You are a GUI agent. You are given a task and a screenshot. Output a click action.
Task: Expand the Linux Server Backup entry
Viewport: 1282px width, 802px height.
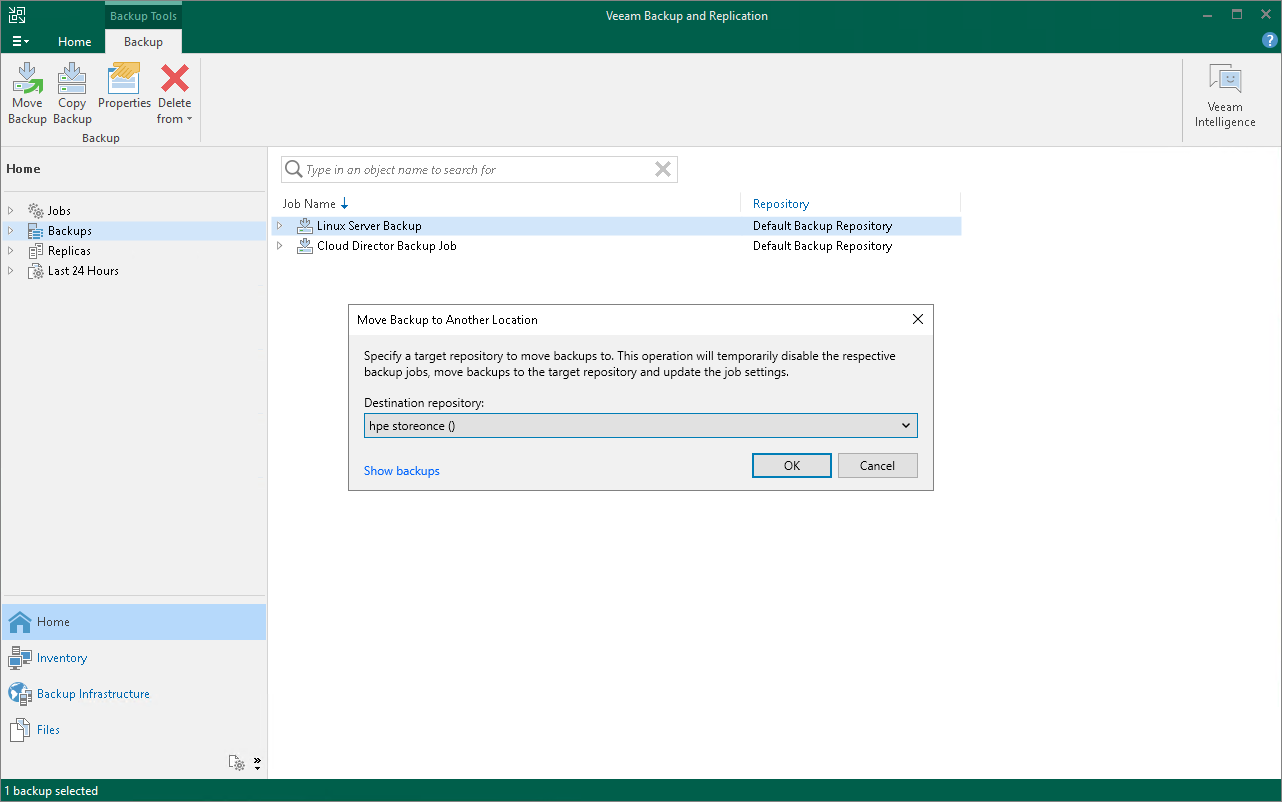pos(280,225)
